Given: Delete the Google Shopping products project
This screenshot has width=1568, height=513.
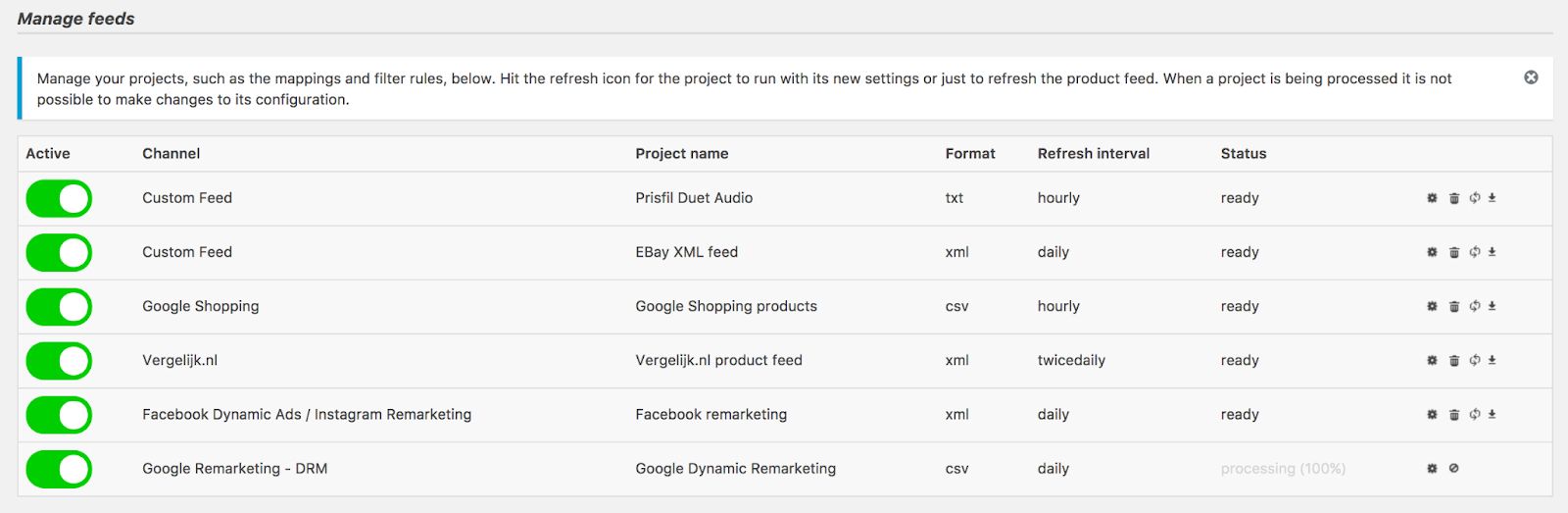Looking at the screenshot, I should tap(1454, 306).
